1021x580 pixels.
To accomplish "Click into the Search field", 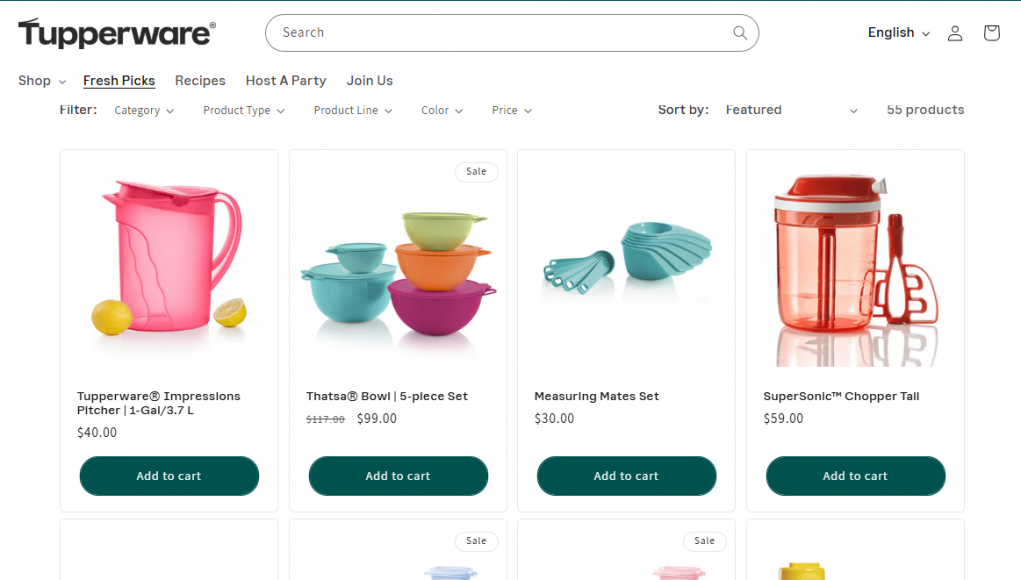I will pos(500,33).
